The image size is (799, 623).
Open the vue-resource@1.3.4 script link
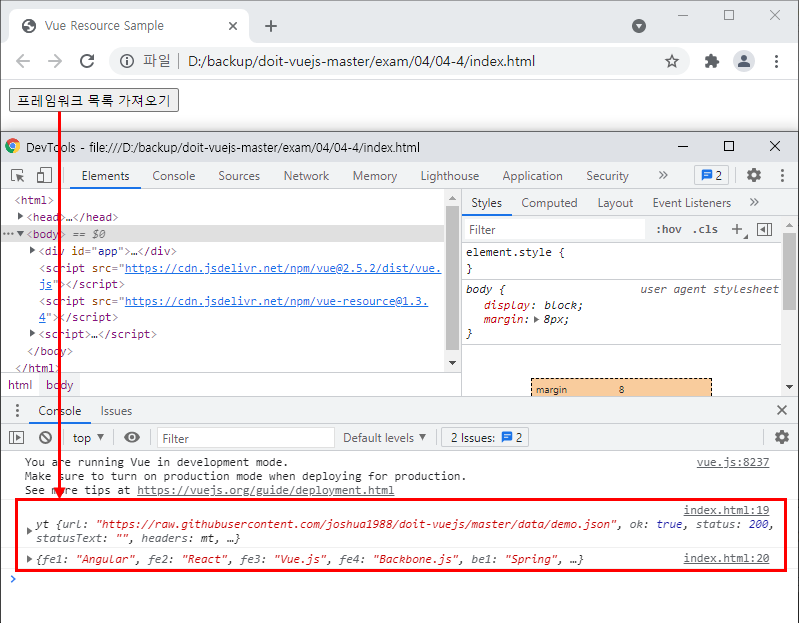click(276, 301)
